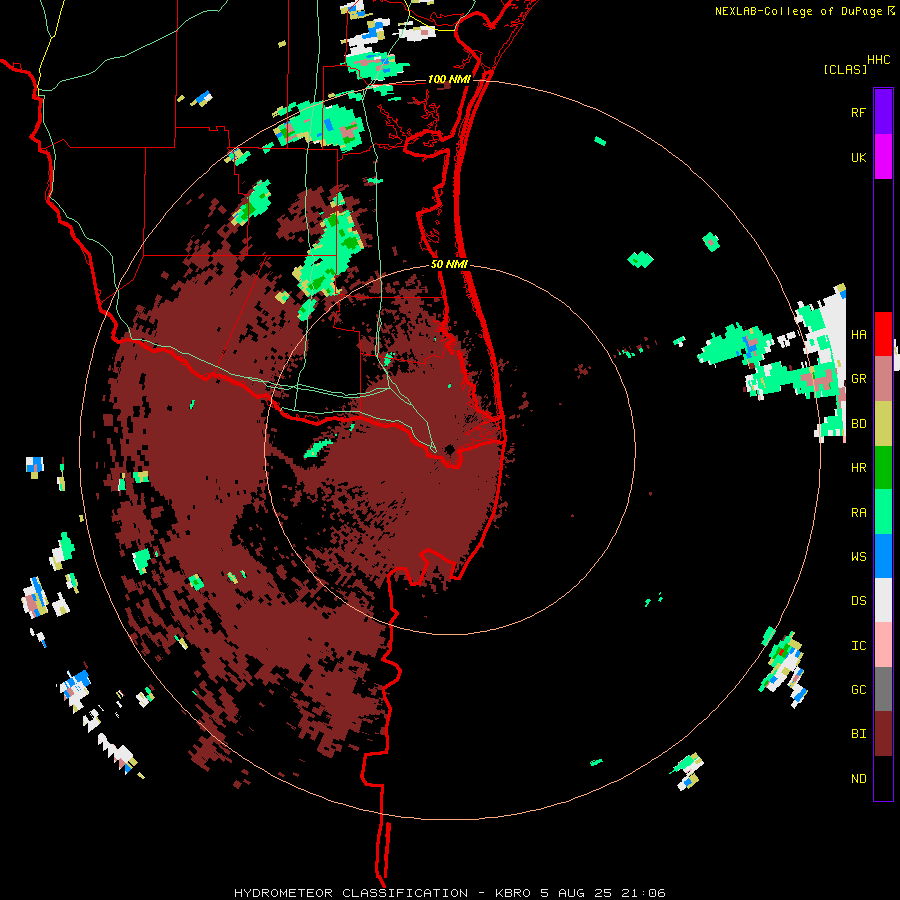Image resolution: width=900 pixels, height=900 pixels.
Task: Click the DS white legend swatch
Action: (883, 600)
